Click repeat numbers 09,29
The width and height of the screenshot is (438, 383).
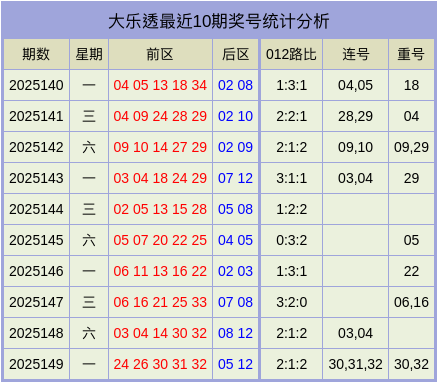(x=411, y=147)
